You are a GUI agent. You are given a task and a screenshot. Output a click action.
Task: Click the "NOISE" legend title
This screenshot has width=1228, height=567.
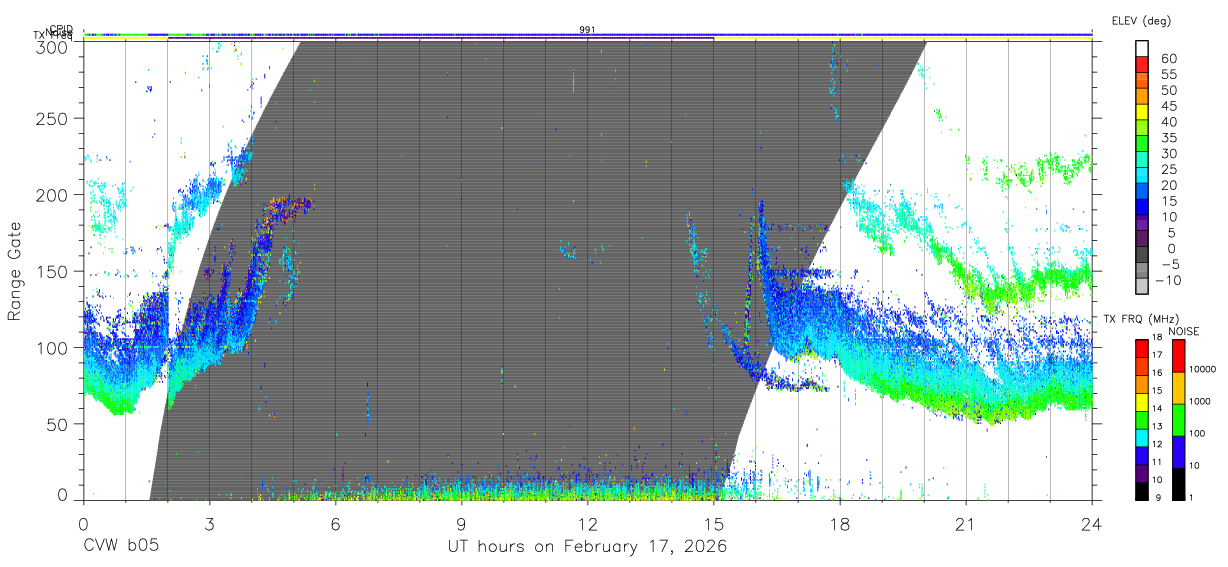click(x=1185, y=331)
